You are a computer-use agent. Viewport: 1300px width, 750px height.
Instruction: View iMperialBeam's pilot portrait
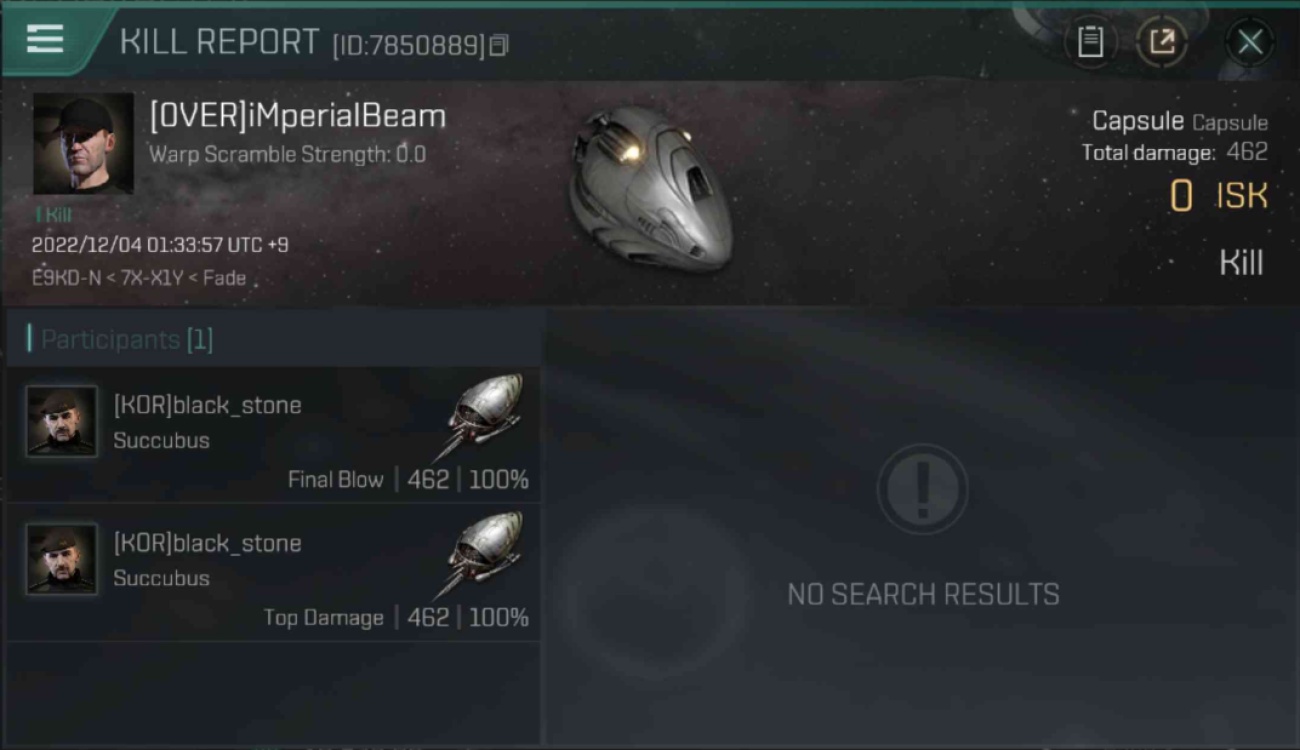click(83, 144)
